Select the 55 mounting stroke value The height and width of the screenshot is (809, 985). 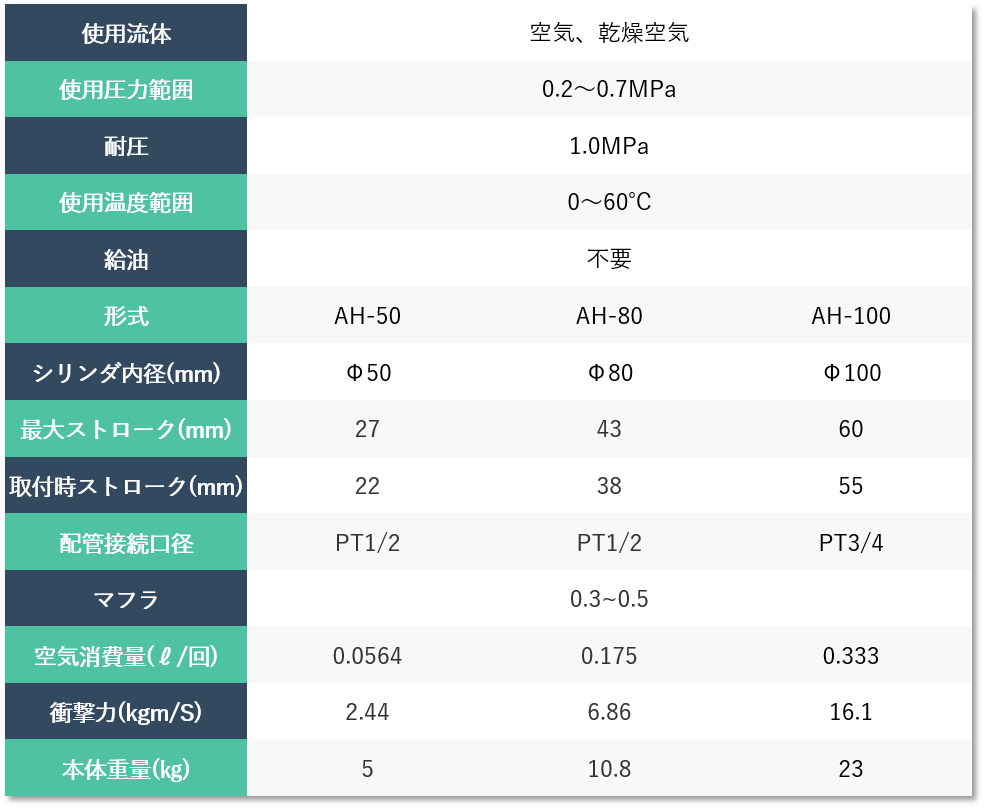[x=851, y=486]
